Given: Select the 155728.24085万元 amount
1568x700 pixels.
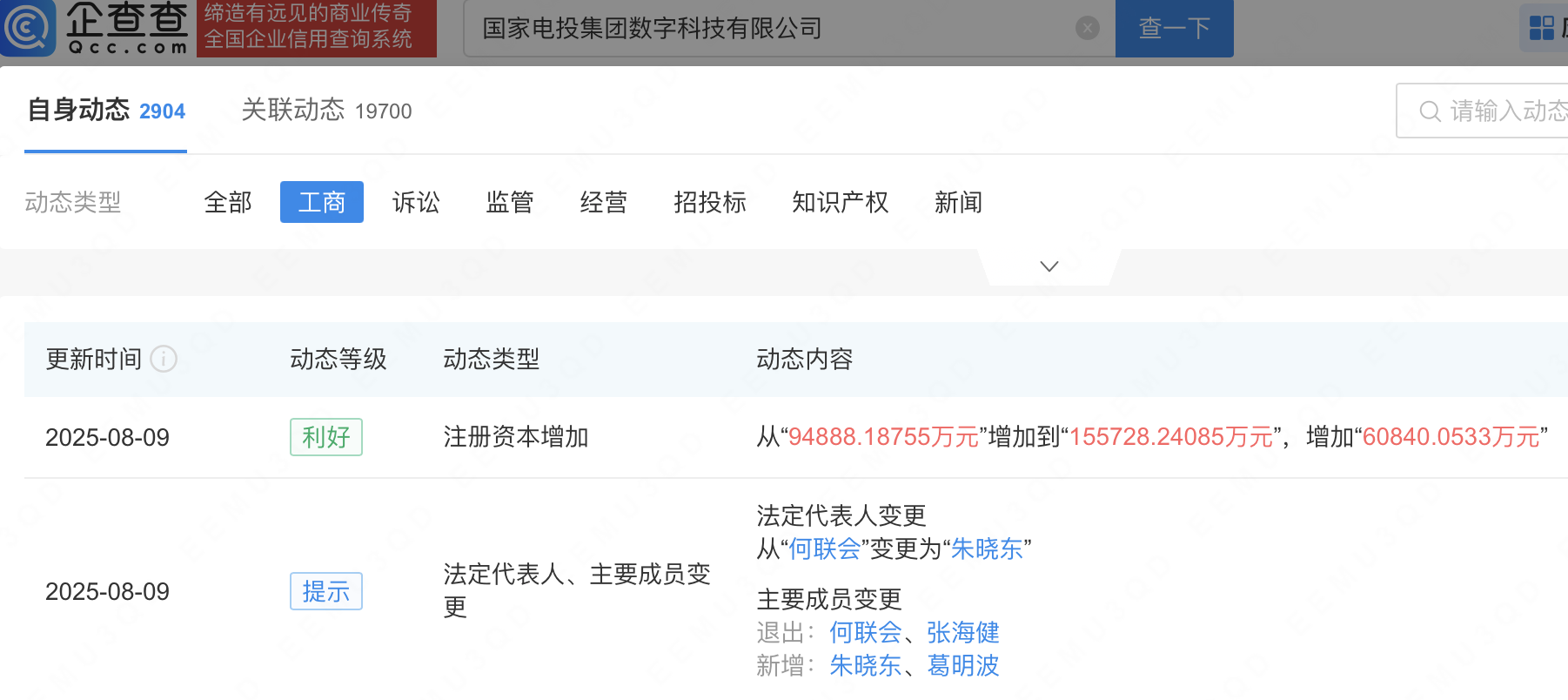Looking at the screenshot, I should pos(1171,437).
